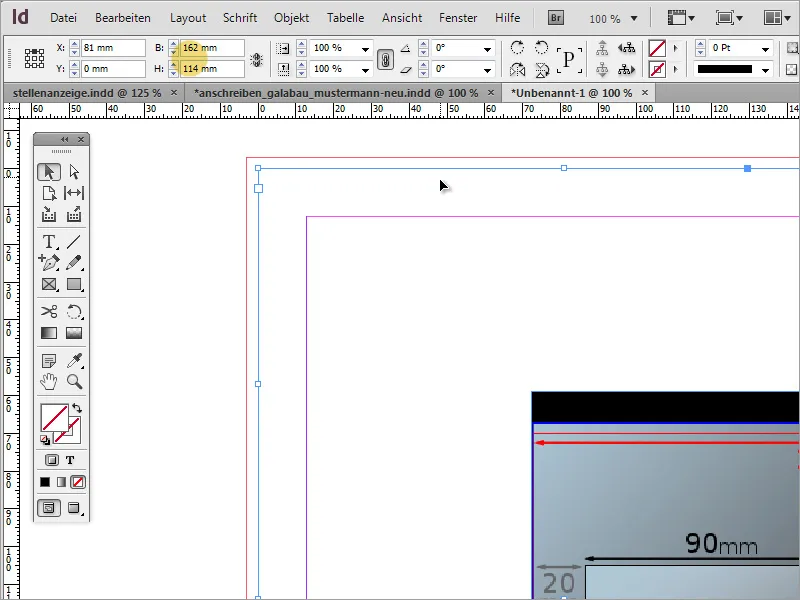Toggle constrain proportions for scaling
This screenshot has height=600, width=800.
(x=385, y=60)
